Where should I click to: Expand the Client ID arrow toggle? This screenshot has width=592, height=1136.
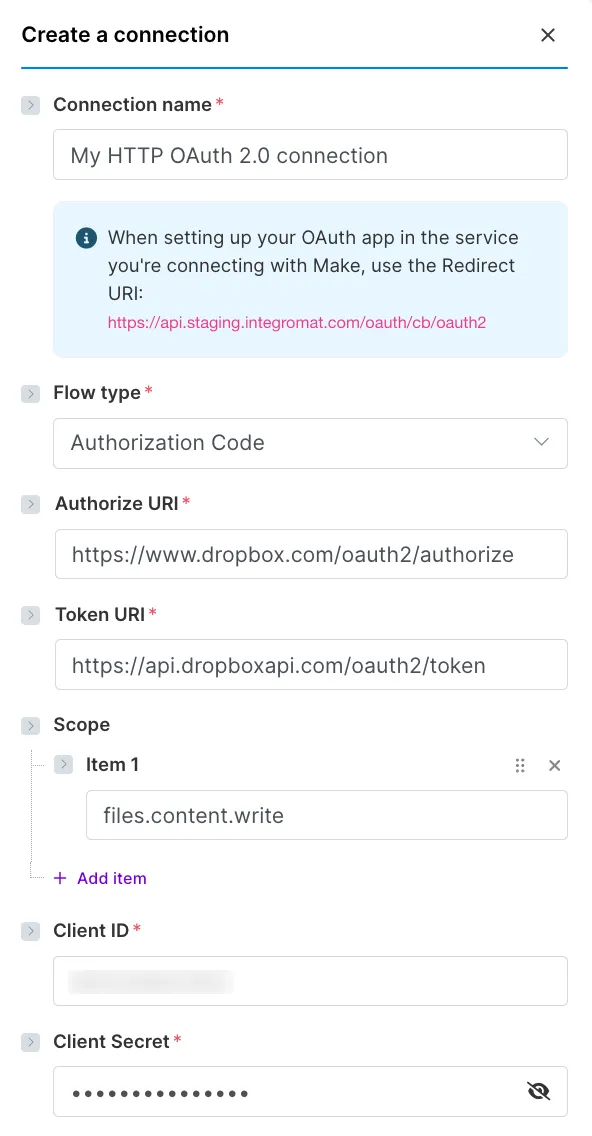(x=30, y=931)
